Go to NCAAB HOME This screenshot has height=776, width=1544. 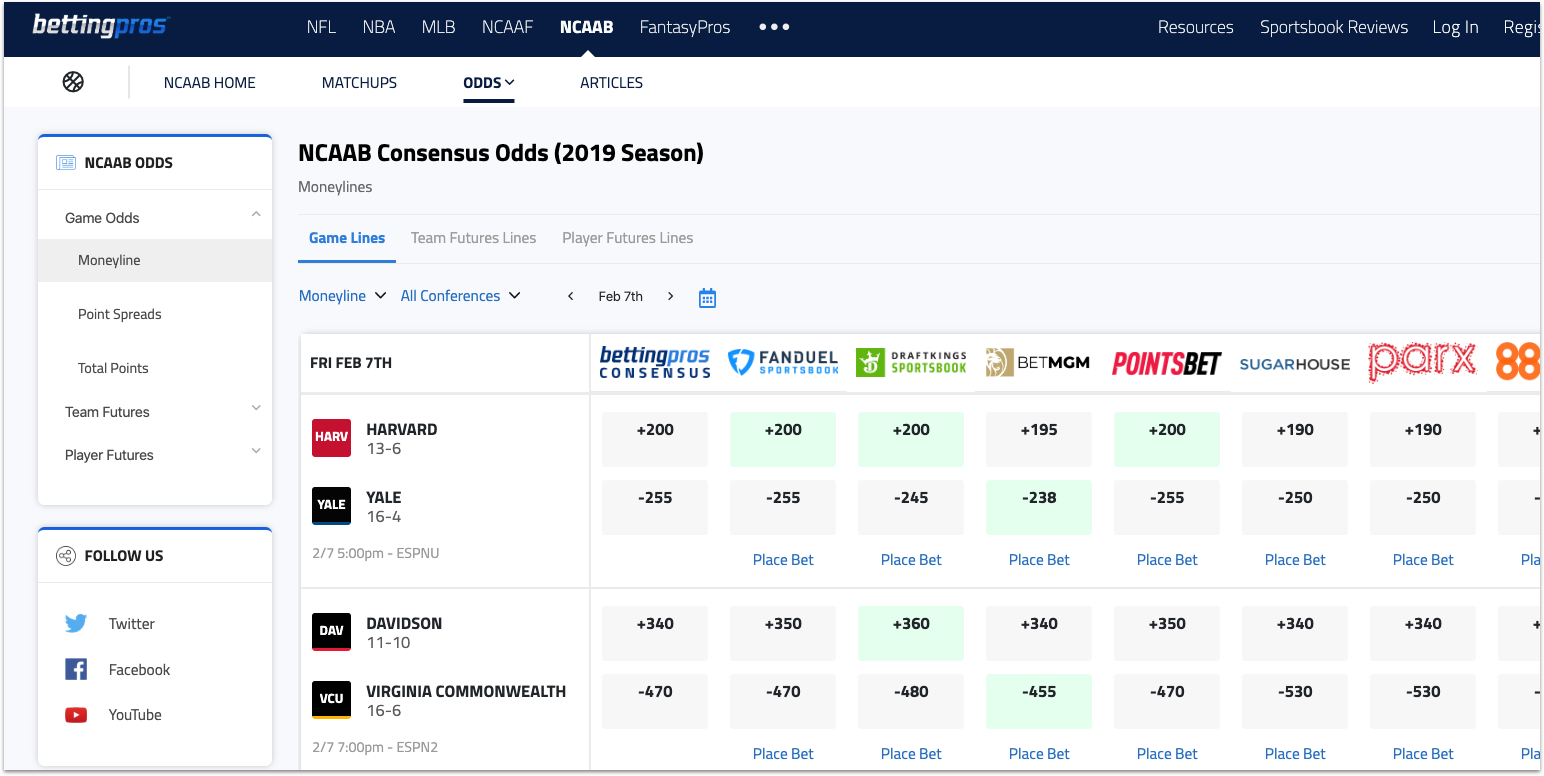click(210, 83)
